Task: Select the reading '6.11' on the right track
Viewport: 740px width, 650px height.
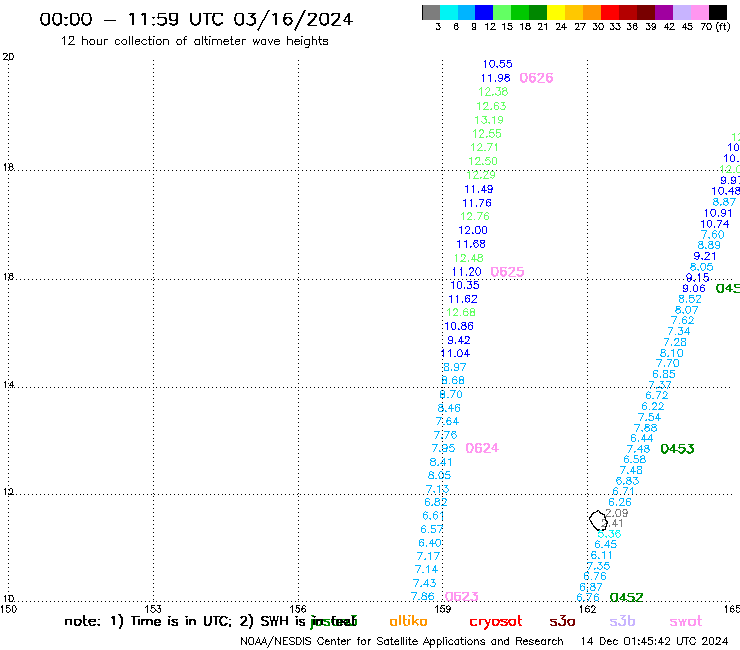Action: click(602, 555)
